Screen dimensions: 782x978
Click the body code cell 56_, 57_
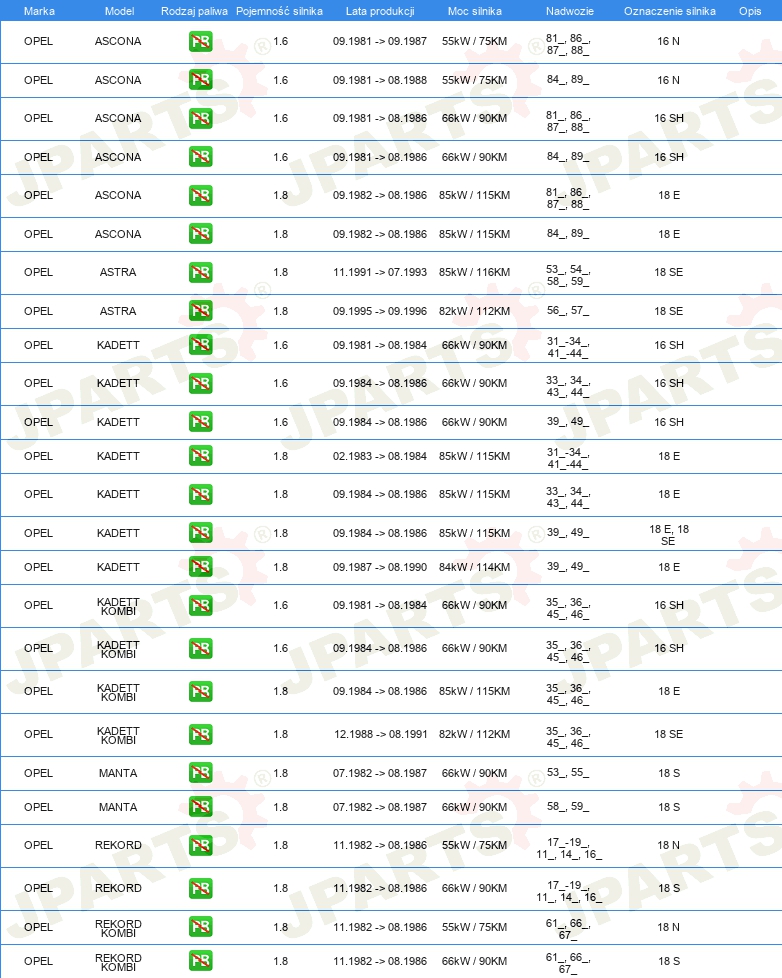coord(567,311)
